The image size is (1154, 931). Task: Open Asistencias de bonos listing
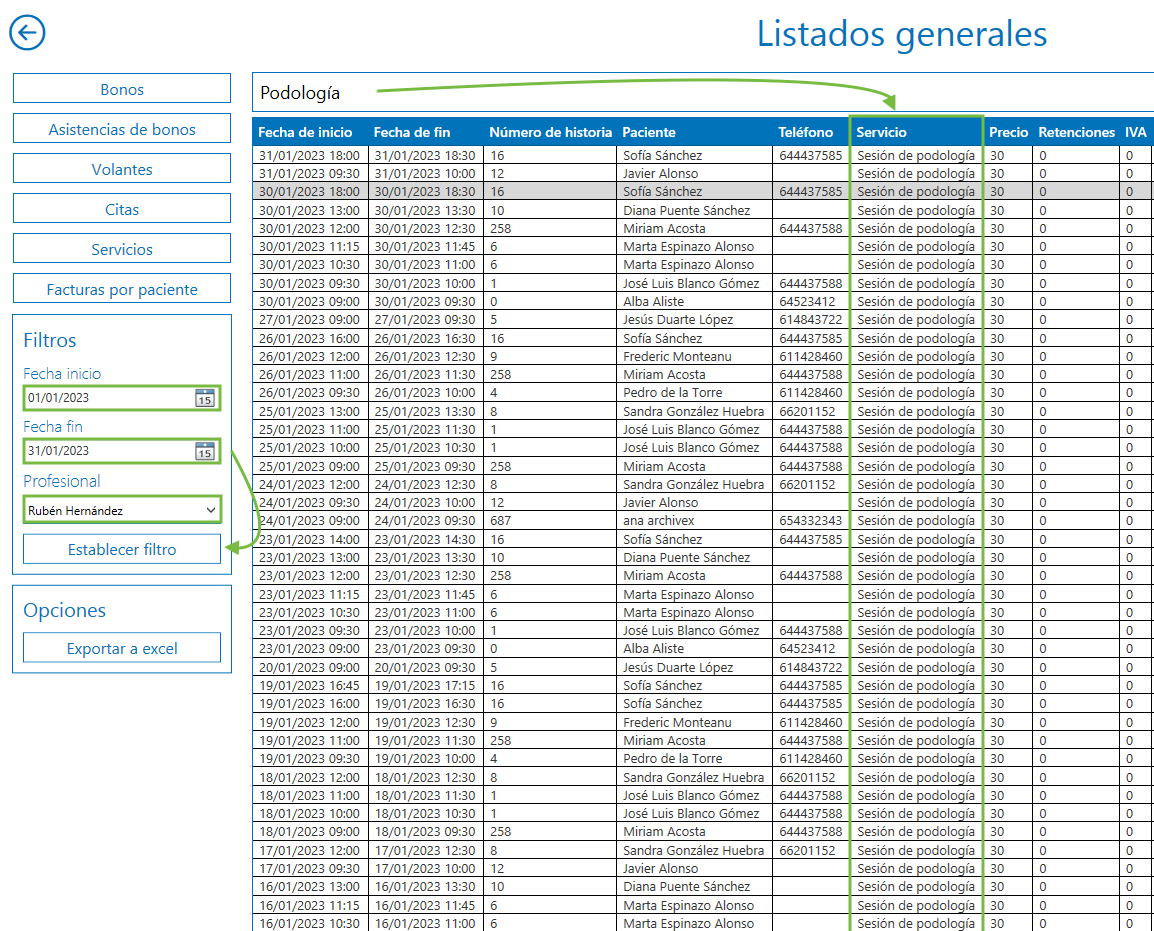[122, 129]
